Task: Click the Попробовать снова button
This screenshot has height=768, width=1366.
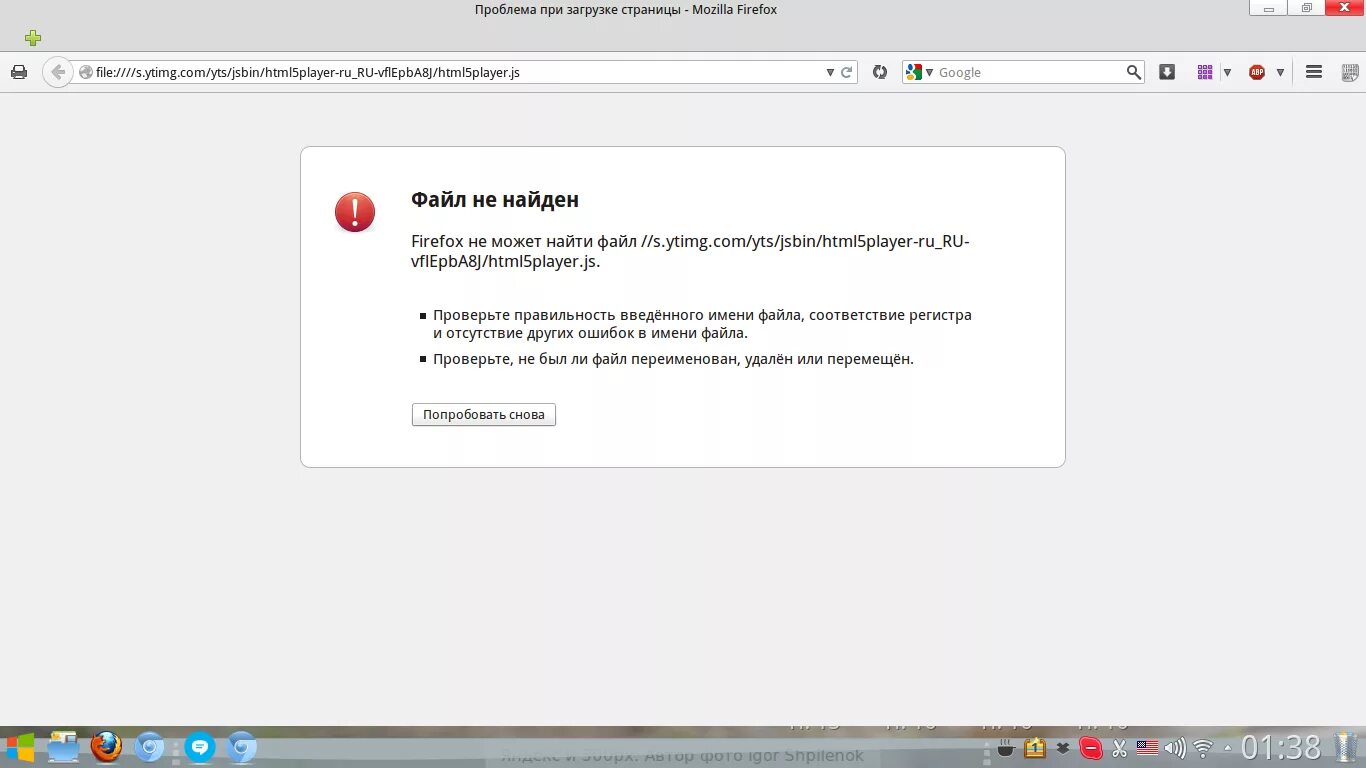Action: (484, 415)
